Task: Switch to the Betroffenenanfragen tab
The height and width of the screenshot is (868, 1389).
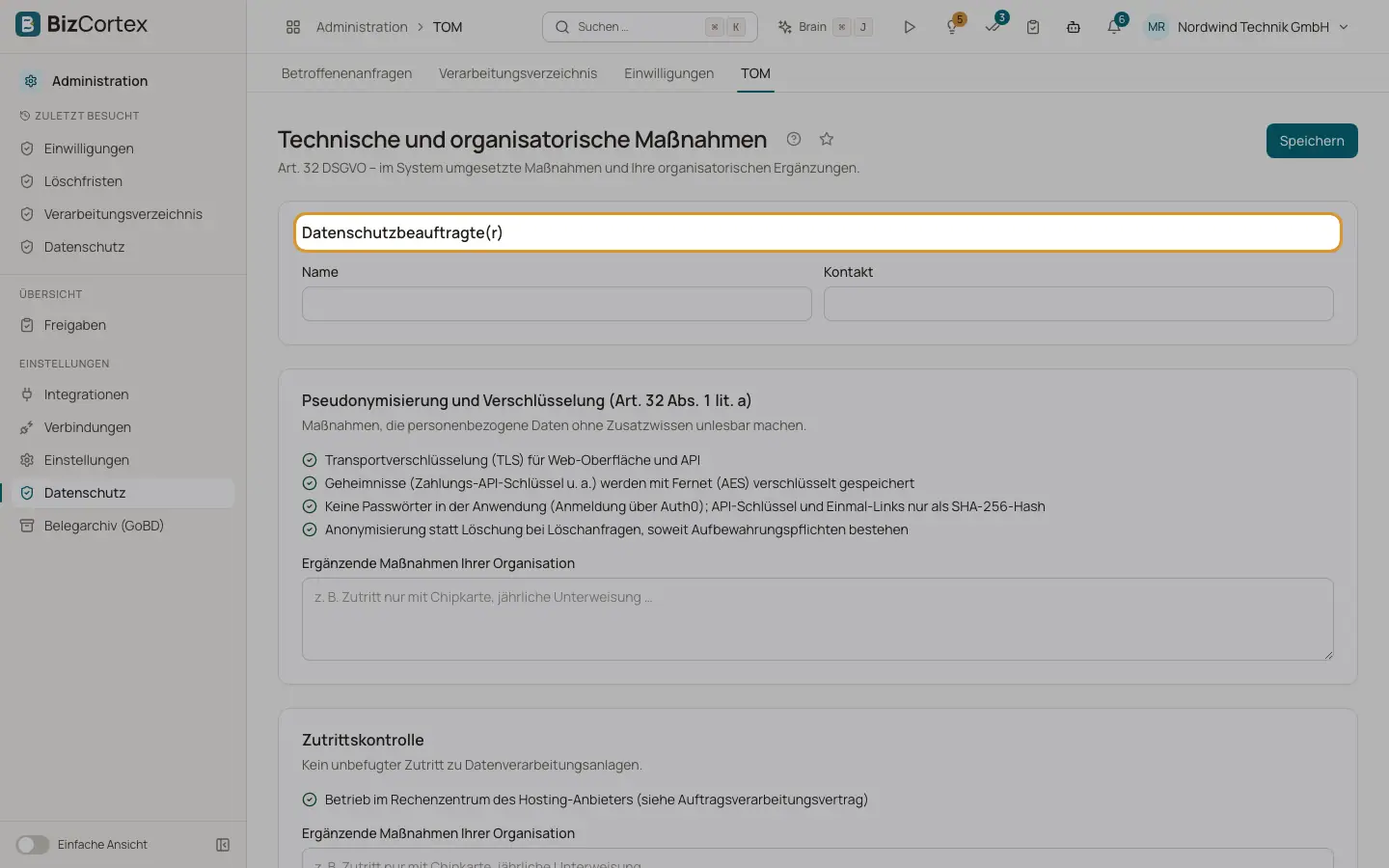Action: click(x=346, y=73)
